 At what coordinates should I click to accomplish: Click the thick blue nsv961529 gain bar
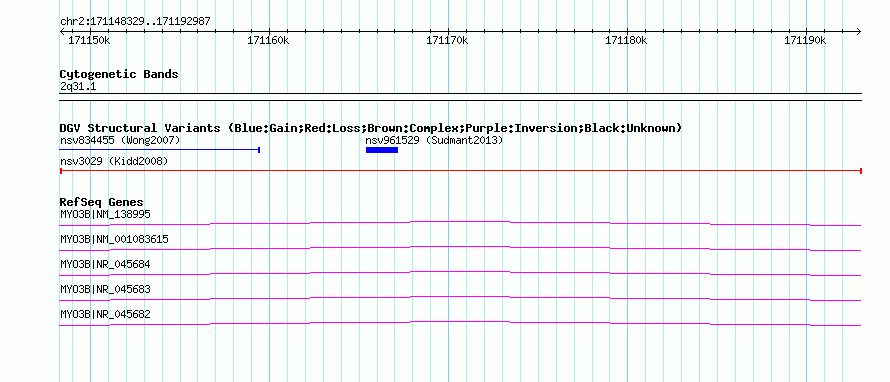coord(382,150)
